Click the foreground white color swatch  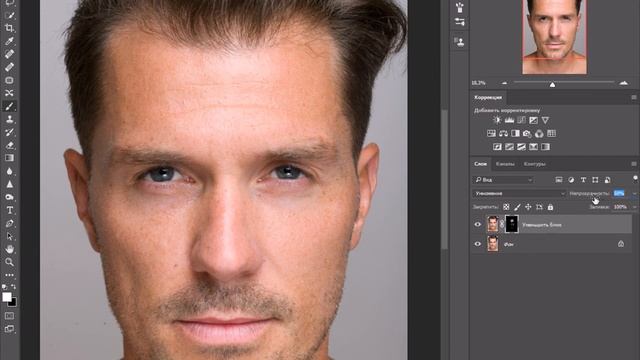(x=6, y=297)
